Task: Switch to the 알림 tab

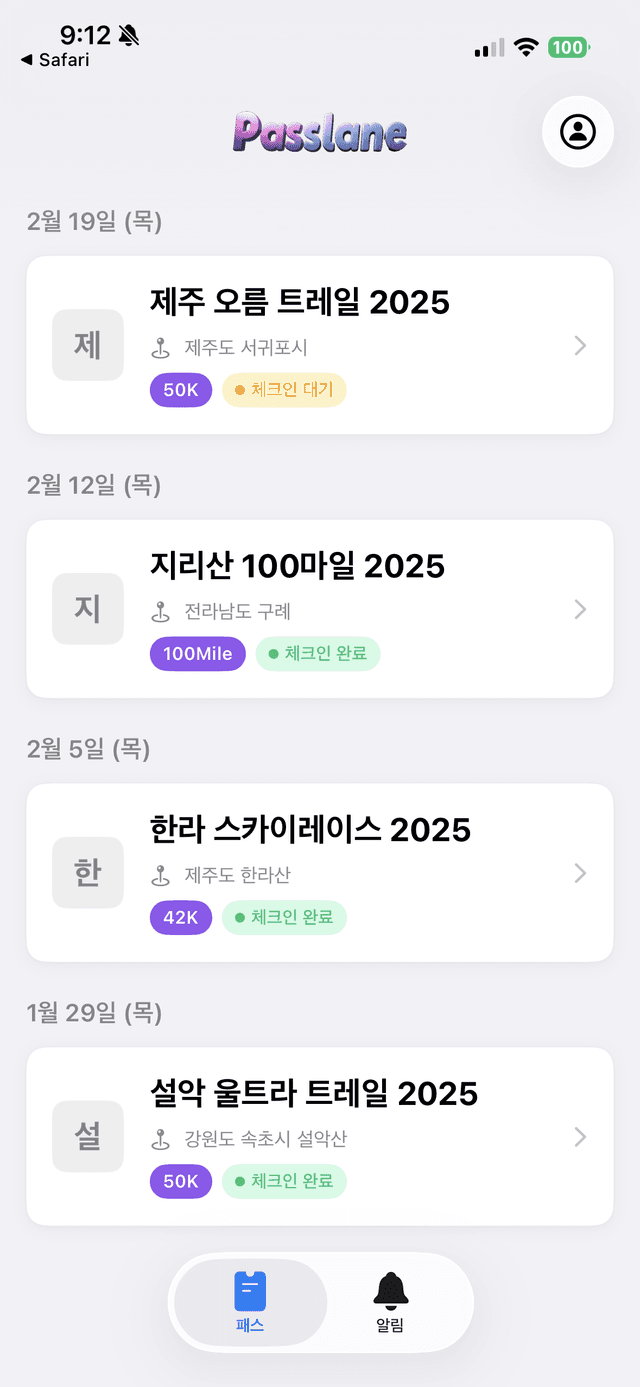Action: click(390, 1303)
